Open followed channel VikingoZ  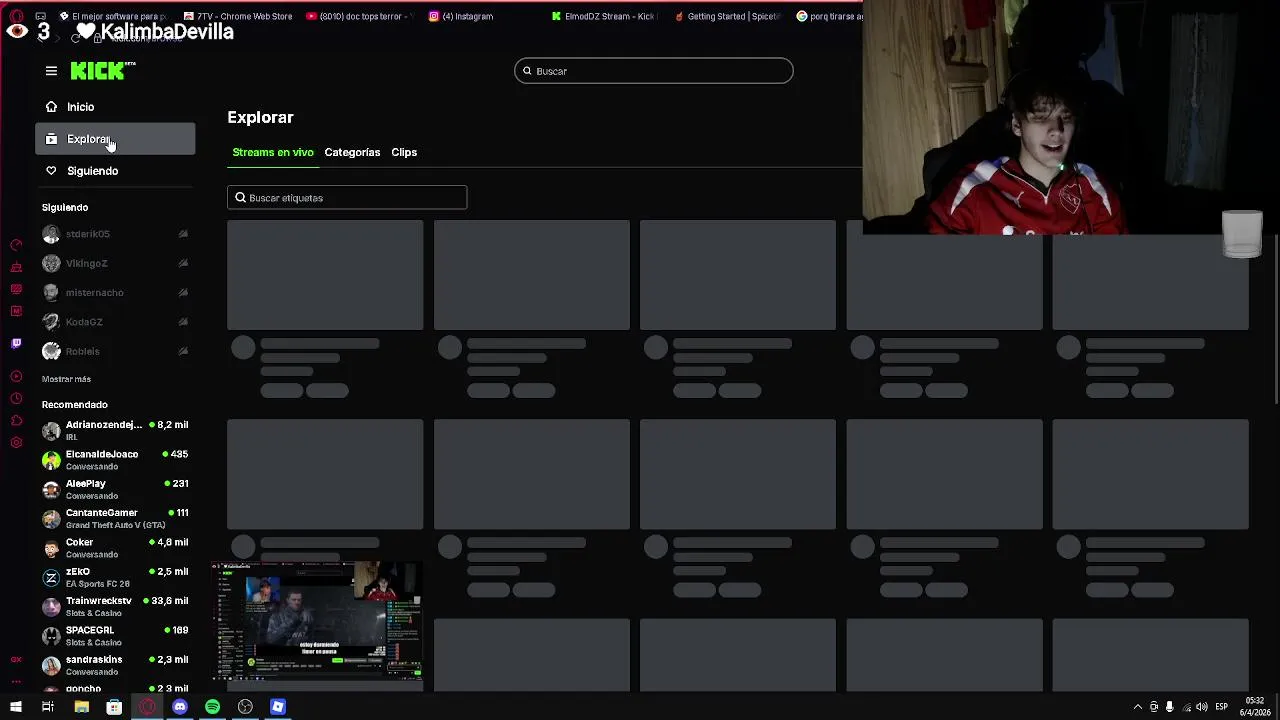[x=115, y=263]
